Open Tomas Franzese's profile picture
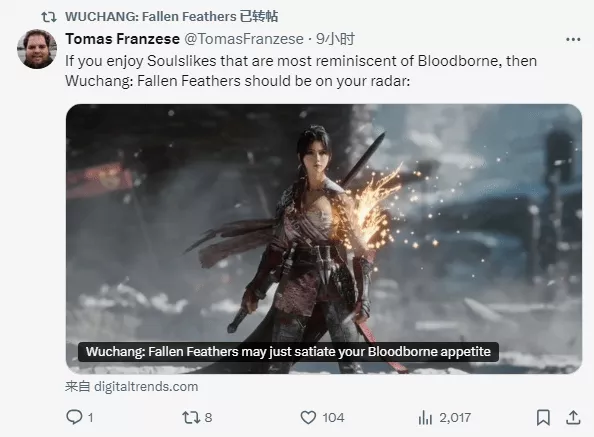 tap(37, 49)
